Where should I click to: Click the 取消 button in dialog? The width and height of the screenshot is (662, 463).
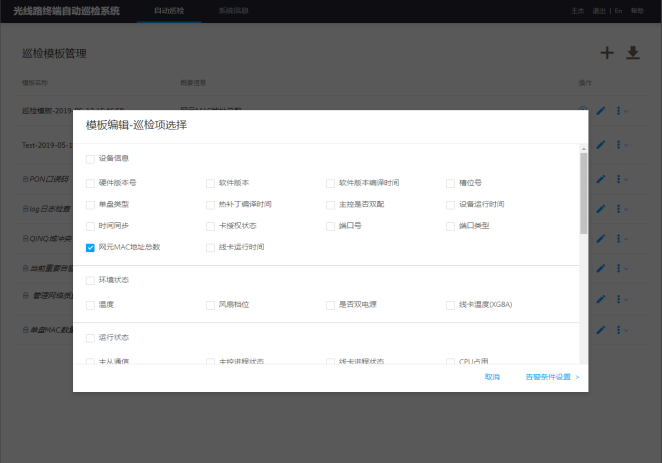pyautogui.click(x=492, y=377)
